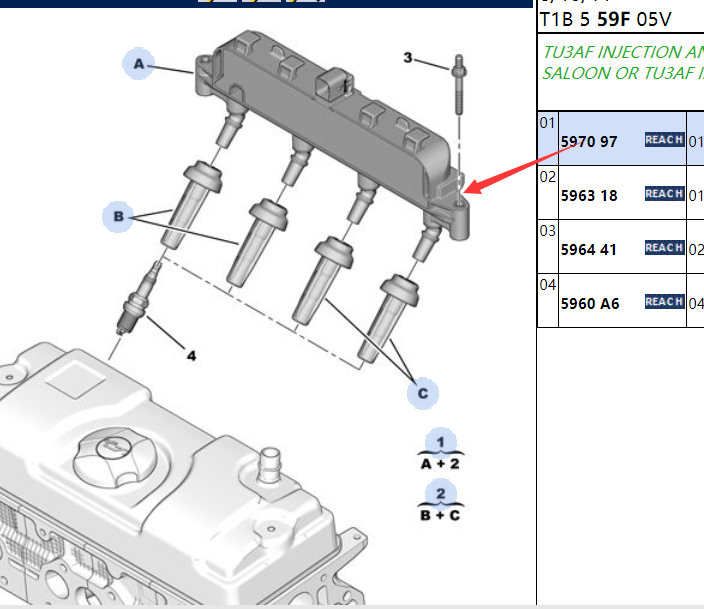The image size is (704, 609).
Task: Select part reference 5963 18
Action: 589,196
